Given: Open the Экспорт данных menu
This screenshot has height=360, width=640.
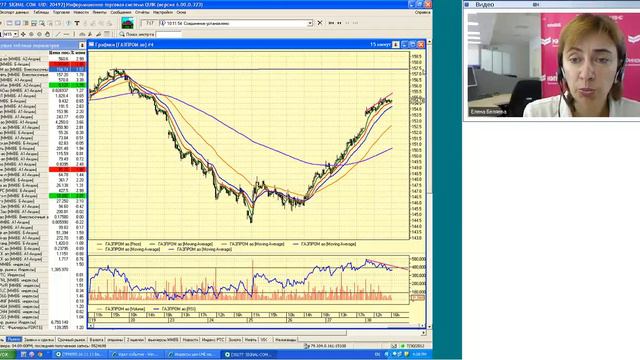Looking at the screenshot, I should coord(14,12).
